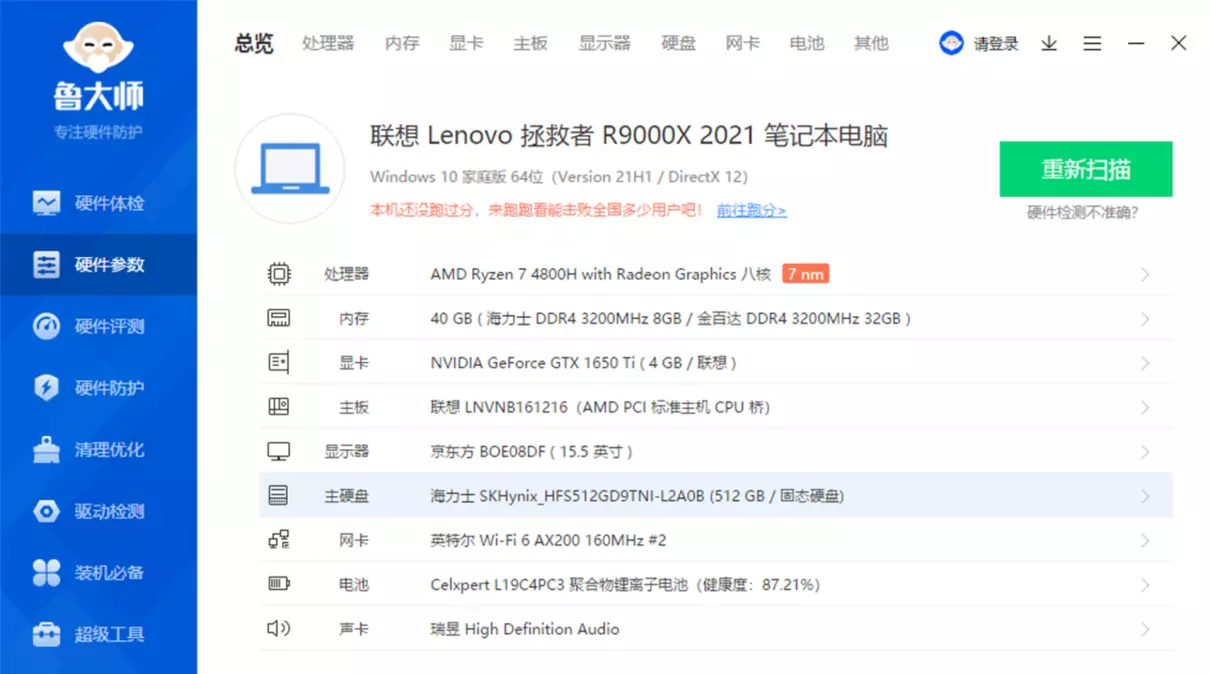Select 硬件参数 sidebar item
1210x674 pixels.
tap(98, 265)
